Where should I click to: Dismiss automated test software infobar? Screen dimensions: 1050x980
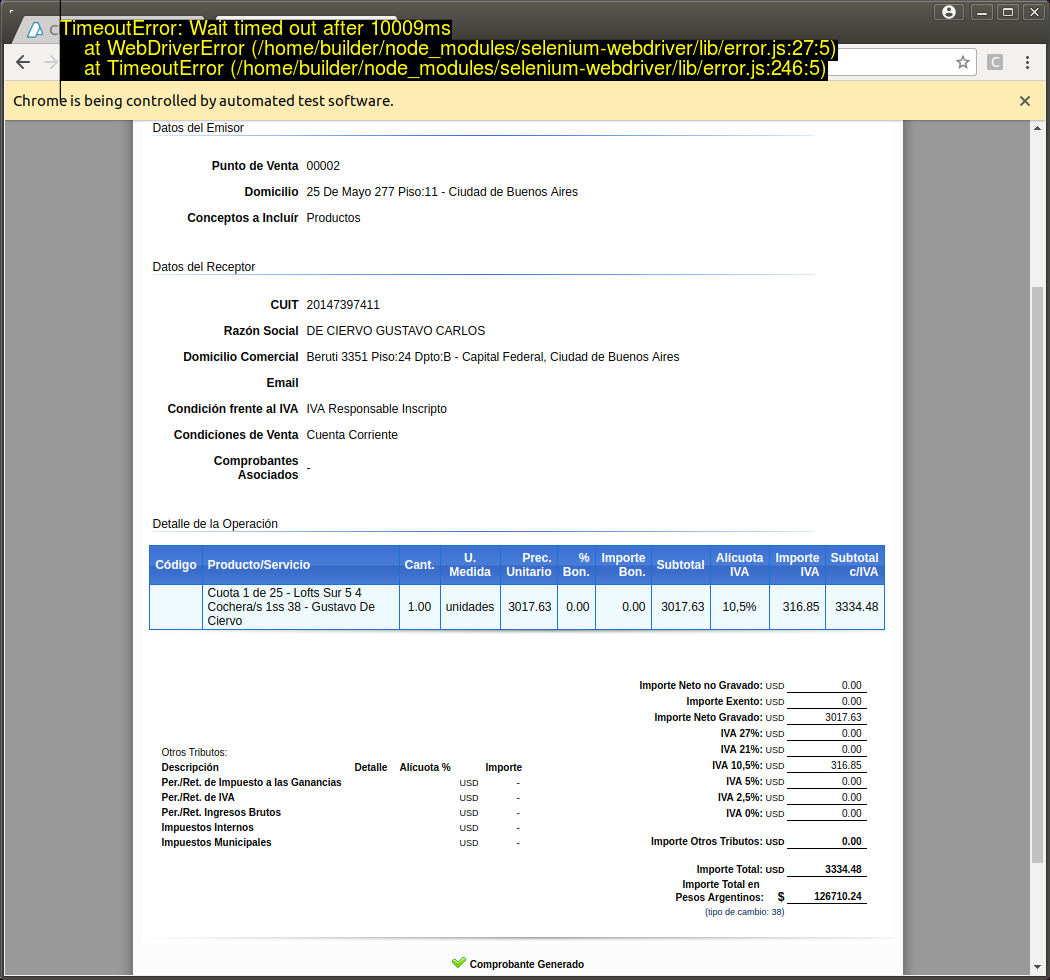[x=1025, y=101]
